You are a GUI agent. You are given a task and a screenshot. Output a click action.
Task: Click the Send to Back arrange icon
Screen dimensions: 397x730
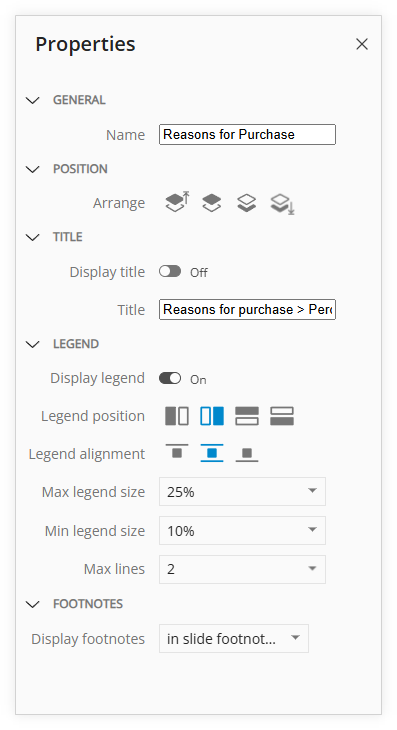click(x=283, y=204)
